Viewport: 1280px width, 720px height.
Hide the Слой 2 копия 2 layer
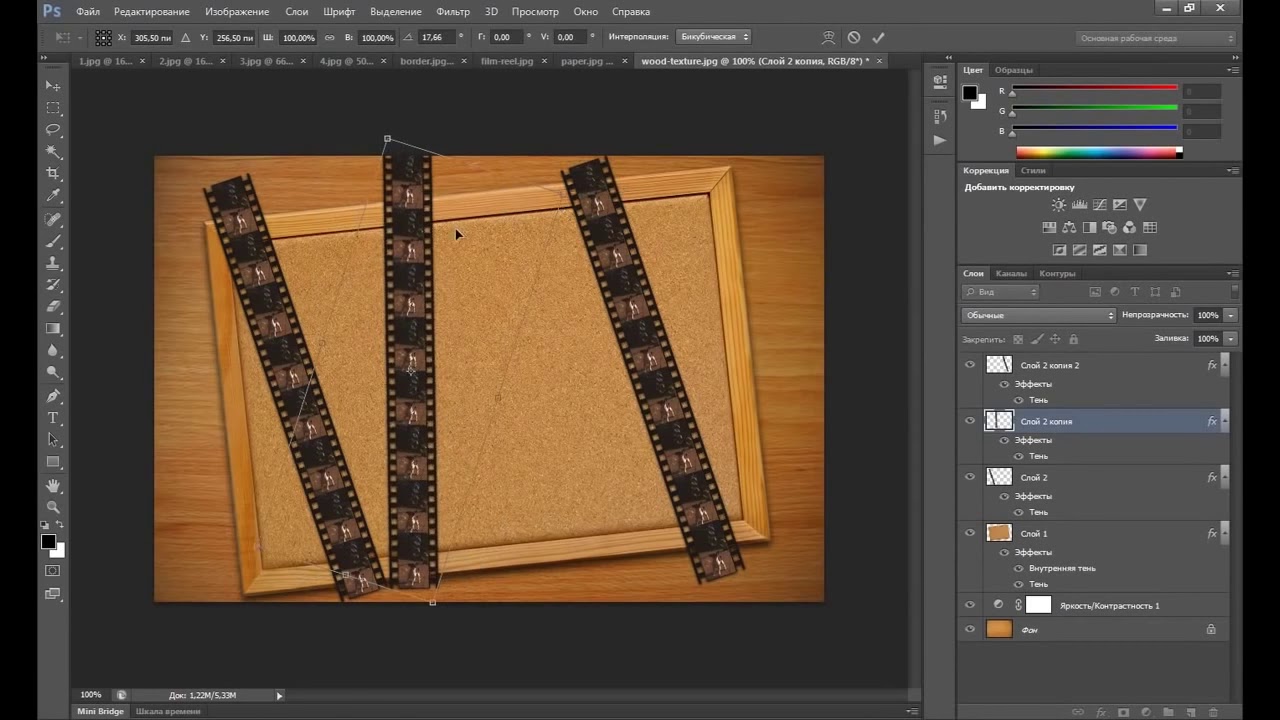969,365
